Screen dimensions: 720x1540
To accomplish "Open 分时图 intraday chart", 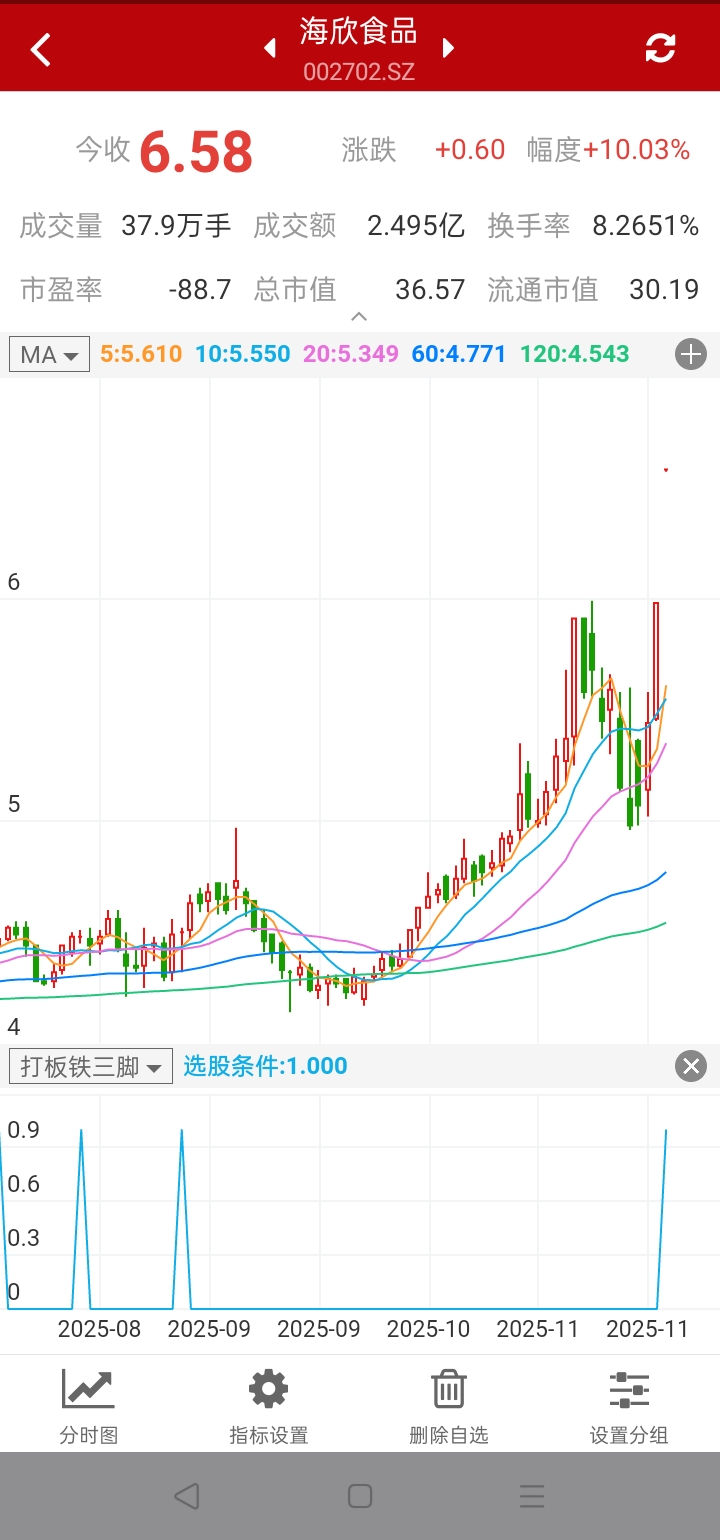I will click(89, 1408).
